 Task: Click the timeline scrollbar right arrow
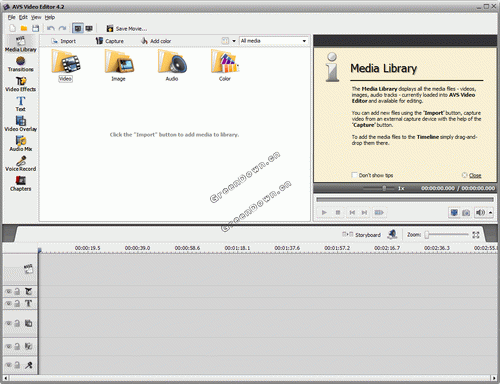[494, 378]
